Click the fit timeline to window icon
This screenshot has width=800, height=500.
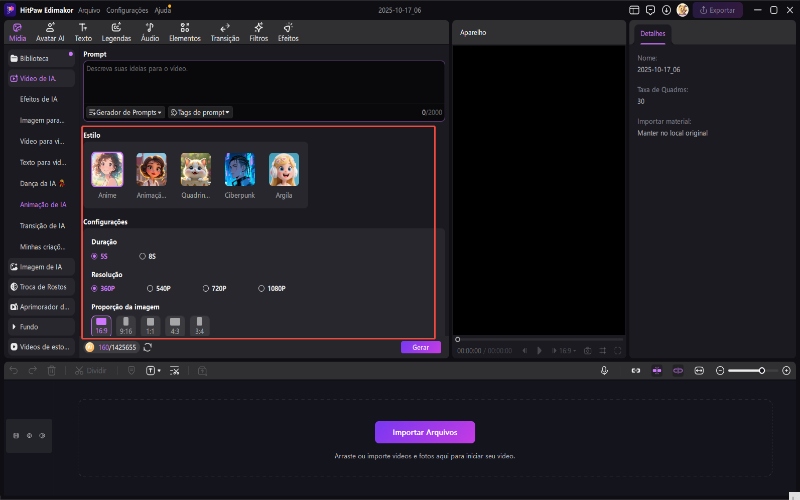point(699,370)
